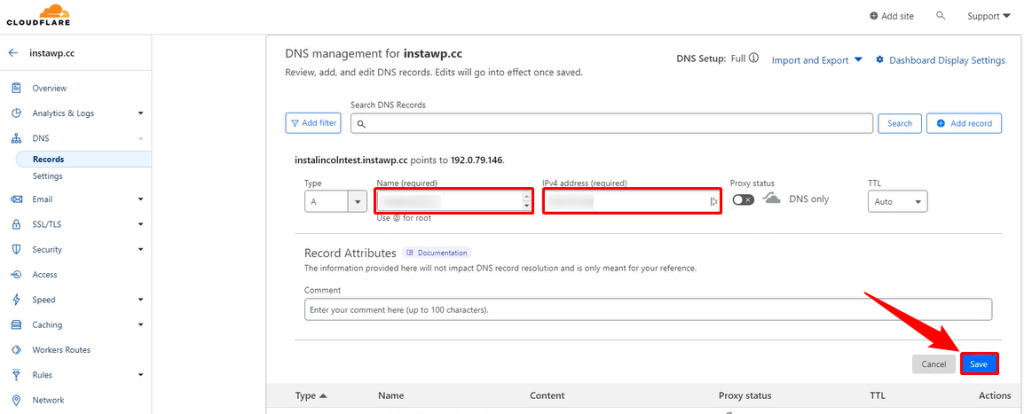This screenshot has height=414, width=1024.
Task: Click the DNS Setup info icon
Action: pyautogui.click(x=754, y=59)
